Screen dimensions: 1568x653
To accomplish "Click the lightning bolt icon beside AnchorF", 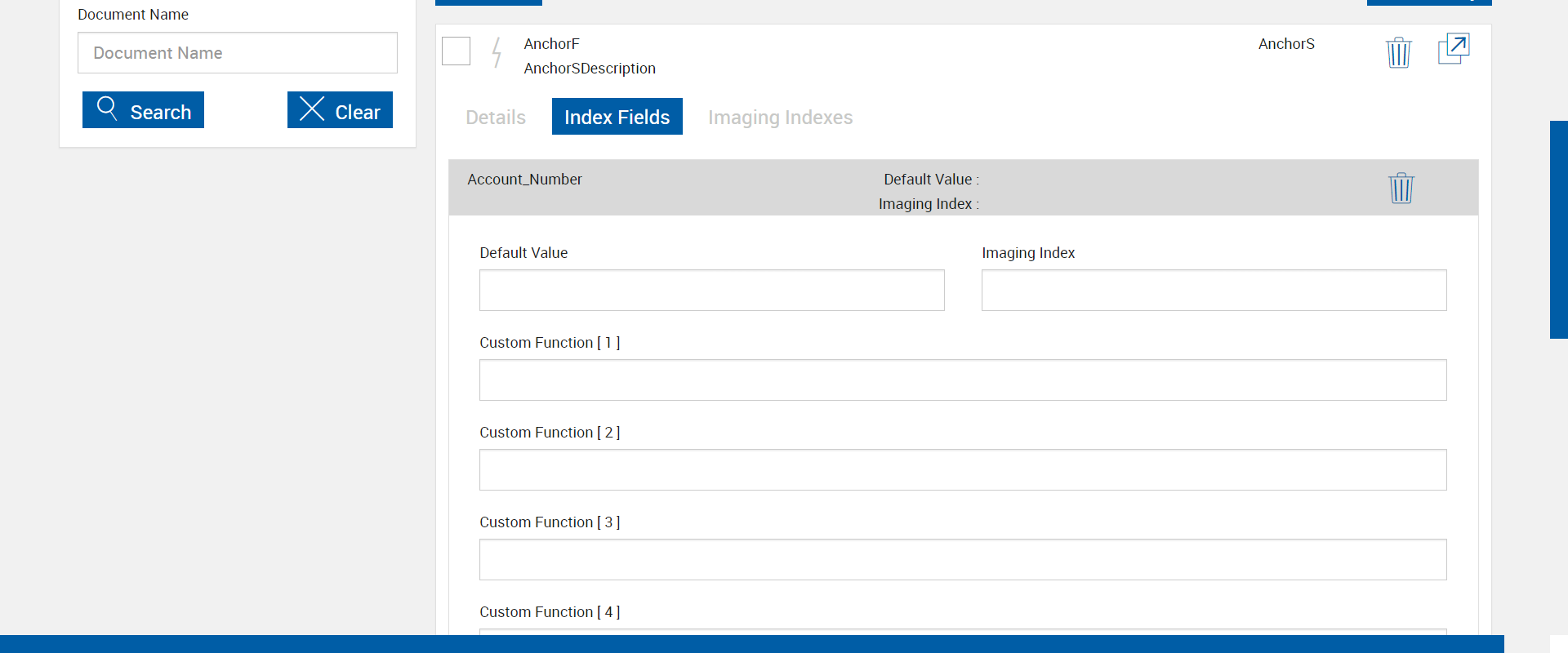I will pyautogui.click(x=496, y=52).
